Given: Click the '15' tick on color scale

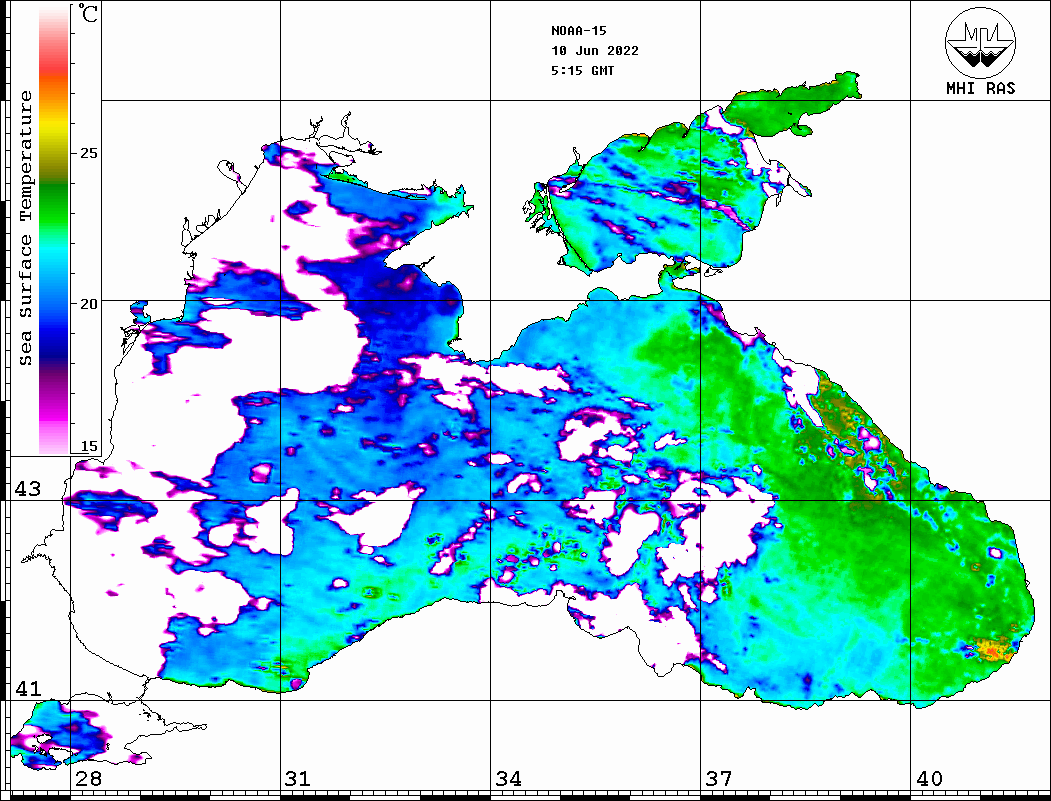Looking at the screenshot, I should tap(88, 446).
